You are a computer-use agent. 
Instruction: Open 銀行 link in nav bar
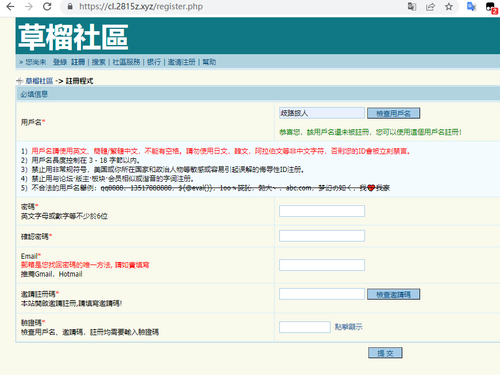pyautogui.click(x=154, y=62)
